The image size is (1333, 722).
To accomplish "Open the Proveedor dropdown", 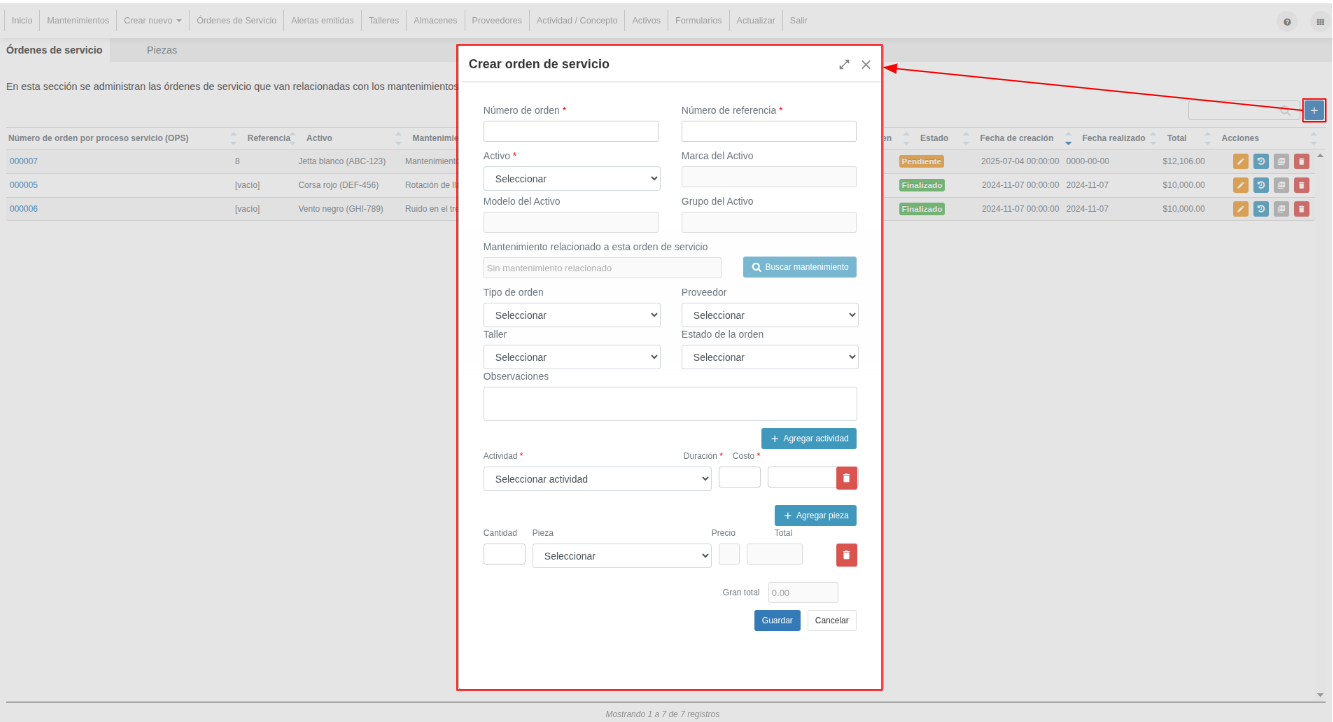I will coord(770,315).
